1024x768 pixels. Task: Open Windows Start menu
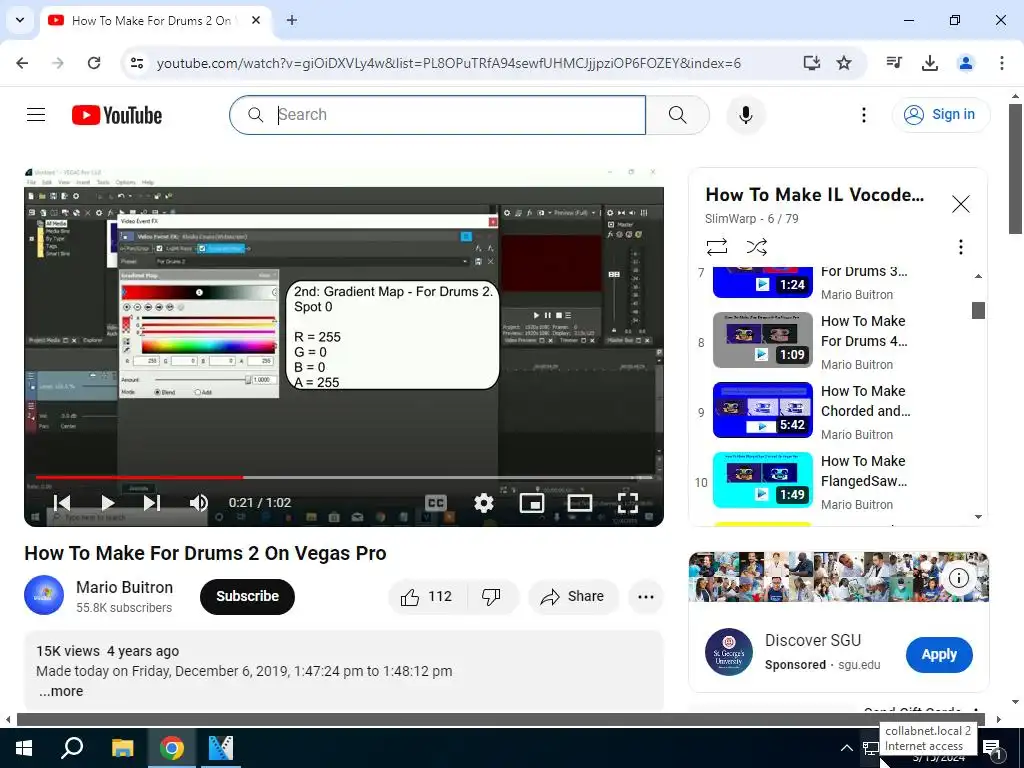click(24, 748)
